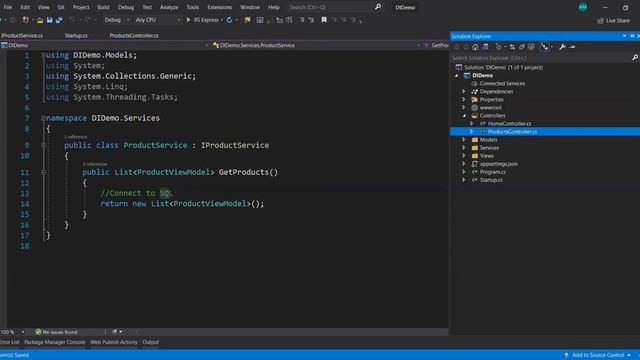
Task: Select the Connected Services item
Action: (x=502, y=83)
